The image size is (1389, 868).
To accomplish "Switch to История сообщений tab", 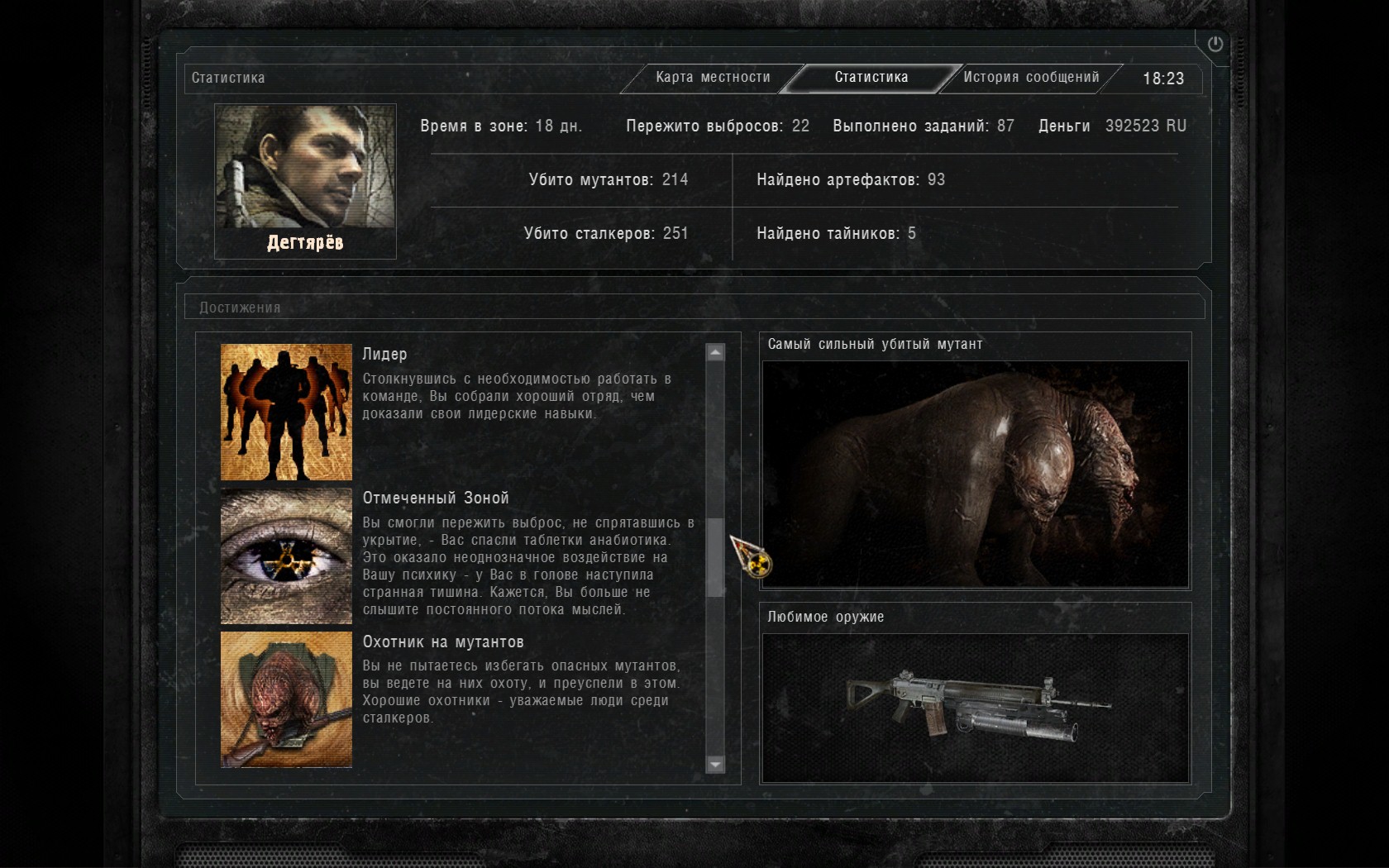I will 1031,78.
